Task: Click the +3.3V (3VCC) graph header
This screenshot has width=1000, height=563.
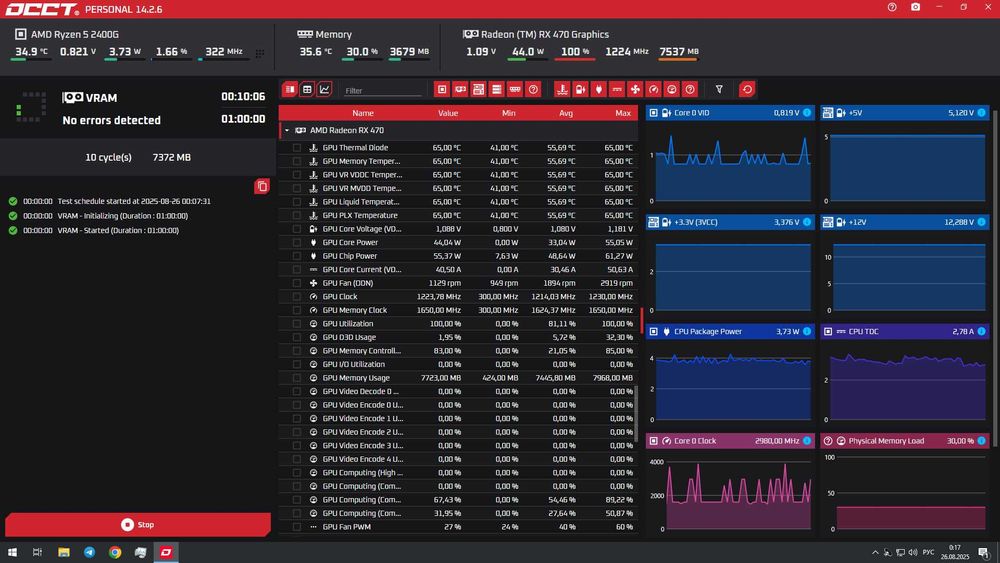Action: point(730,222)
